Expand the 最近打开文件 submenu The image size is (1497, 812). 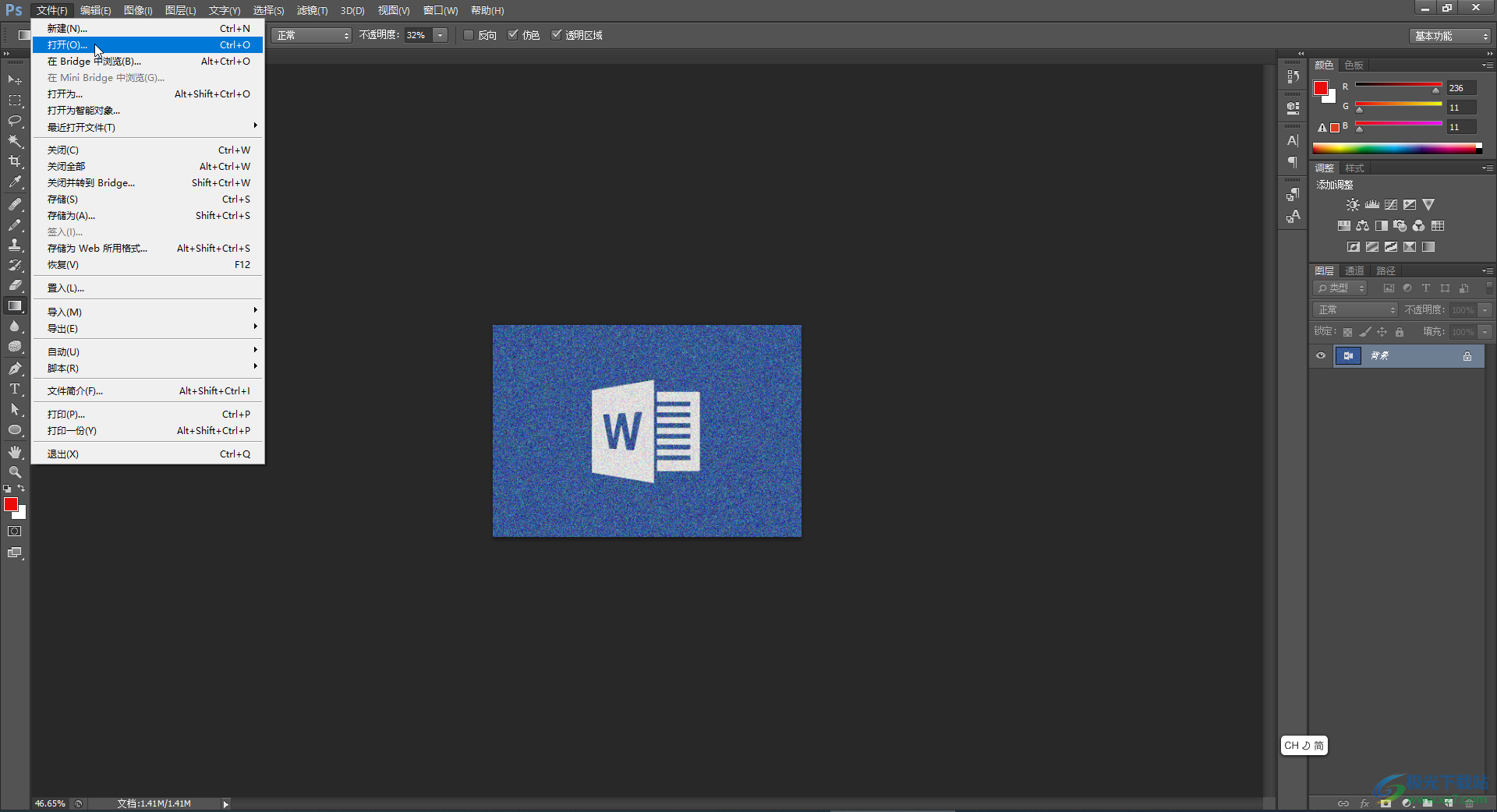click(147, 127)
